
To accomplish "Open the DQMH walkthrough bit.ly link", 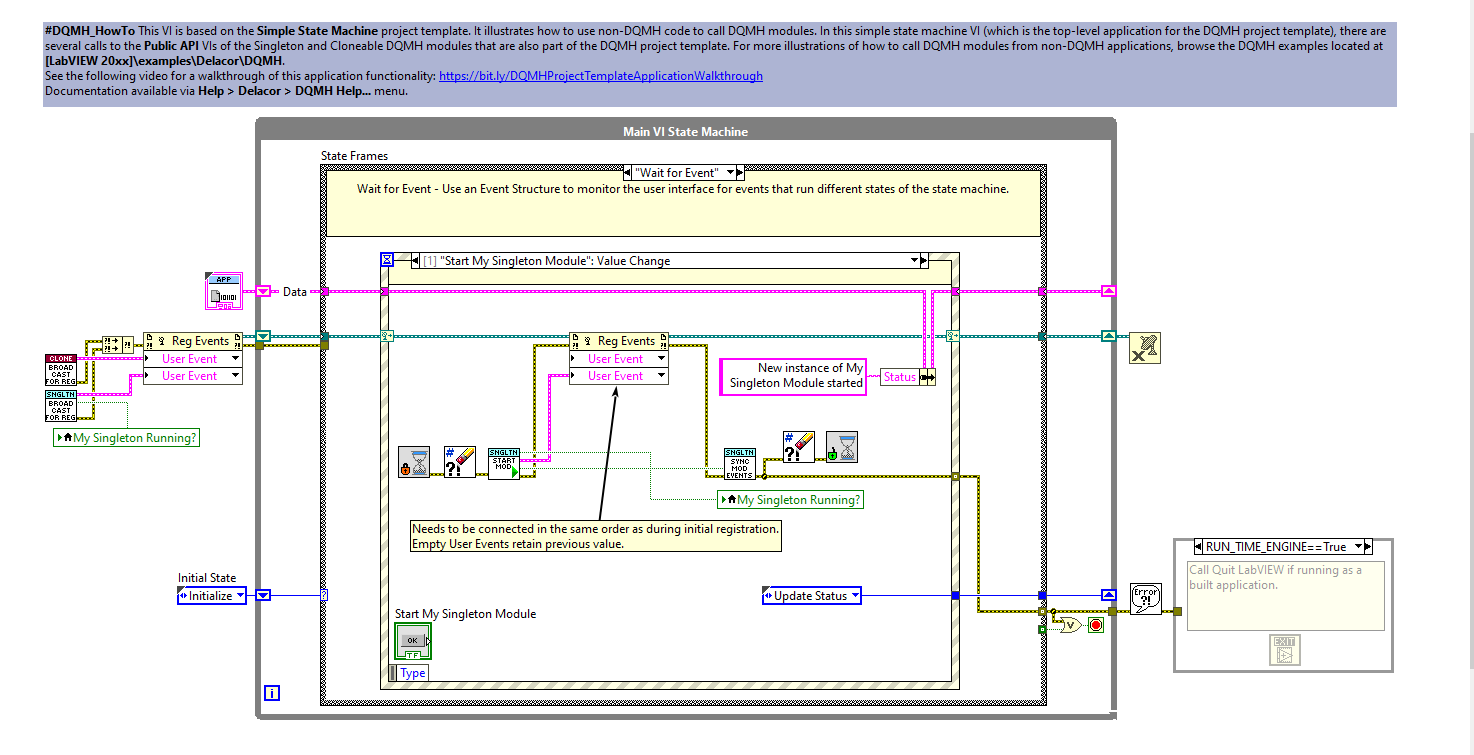I will [601, 76].
